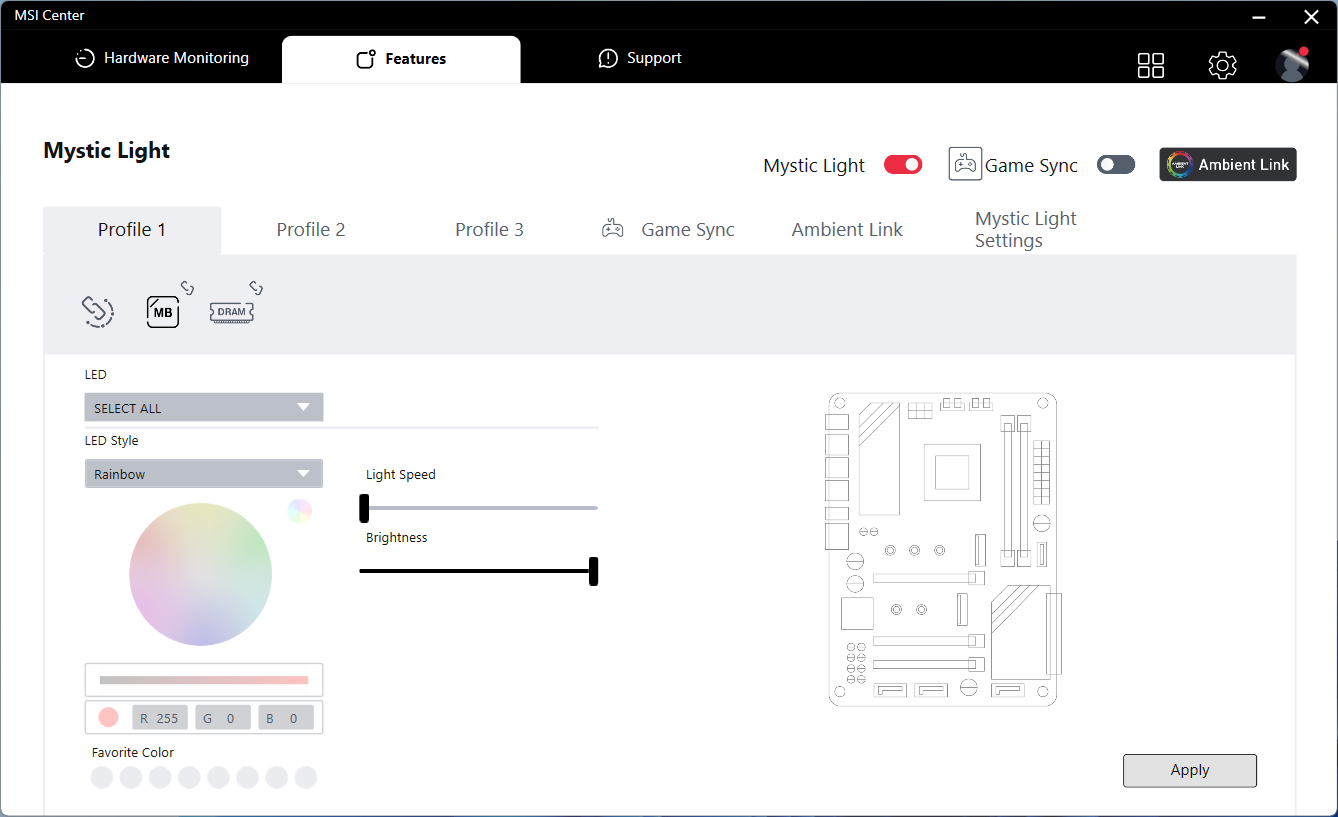1338x817 pixels.
Task: Adjust the Light Speed slider
Action: [x=479, y=508]
